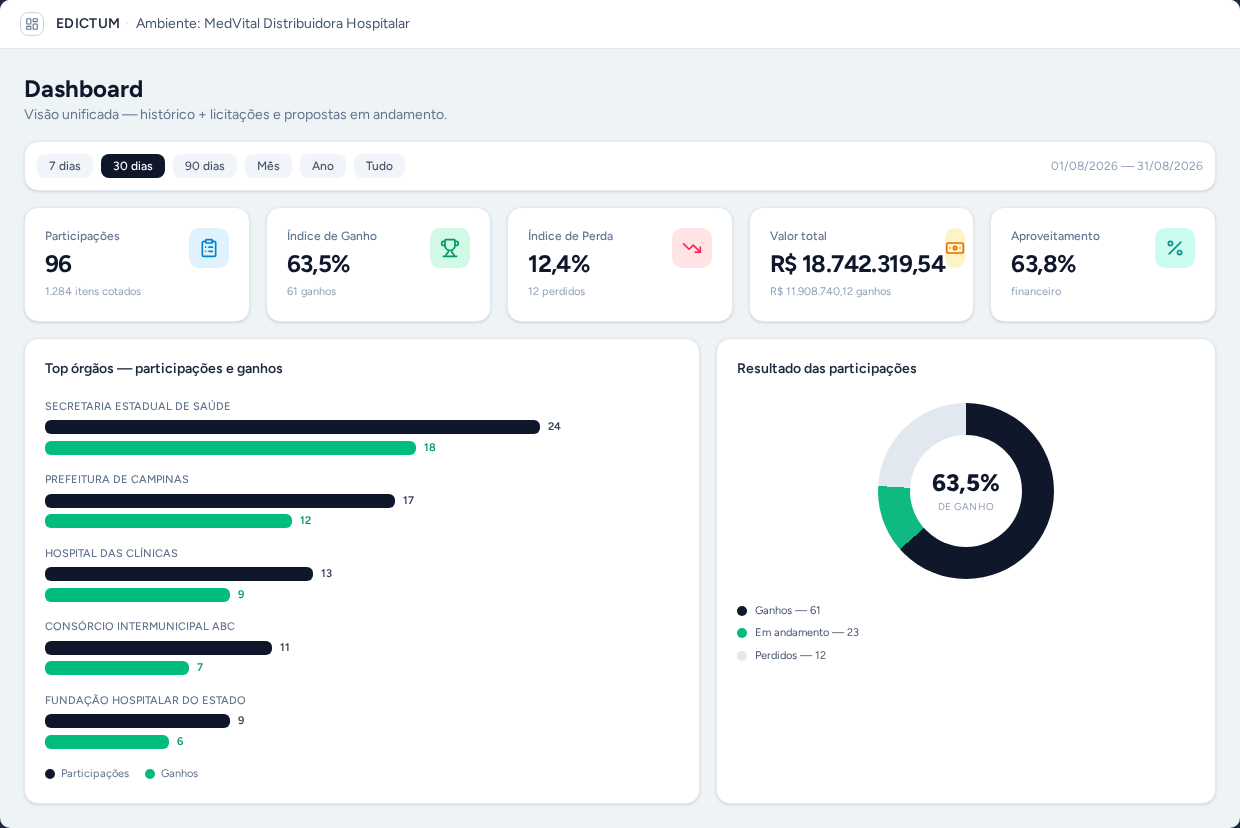This screenshot has height=828, width=1240.
Task: Click the FUNDAÇÃO HOSPITALAR DO ESTADO label
Action: pyautogui.click(x=145, y=700)
